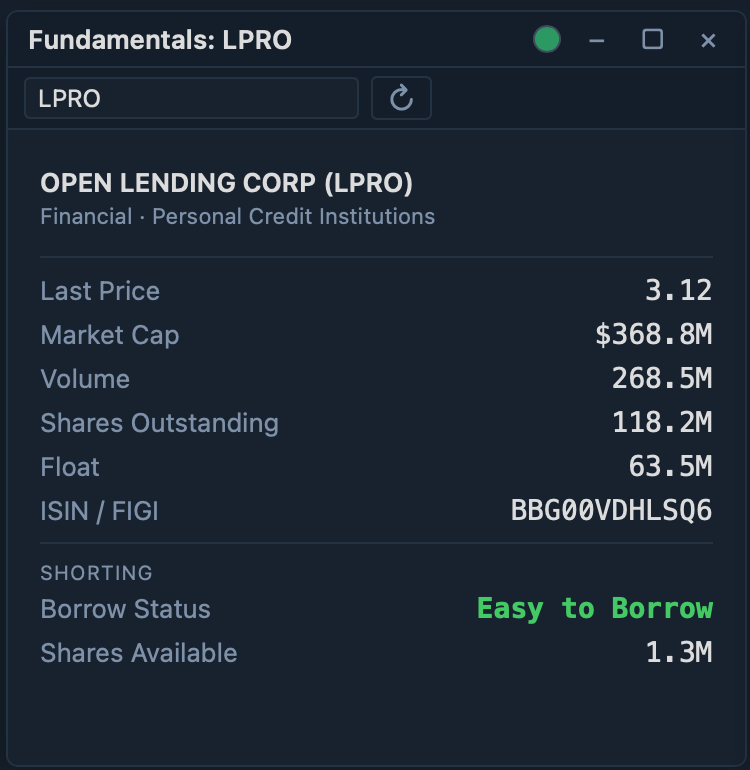
Task: Select the volume value 268.5M
Action: [x=662, y=379]
